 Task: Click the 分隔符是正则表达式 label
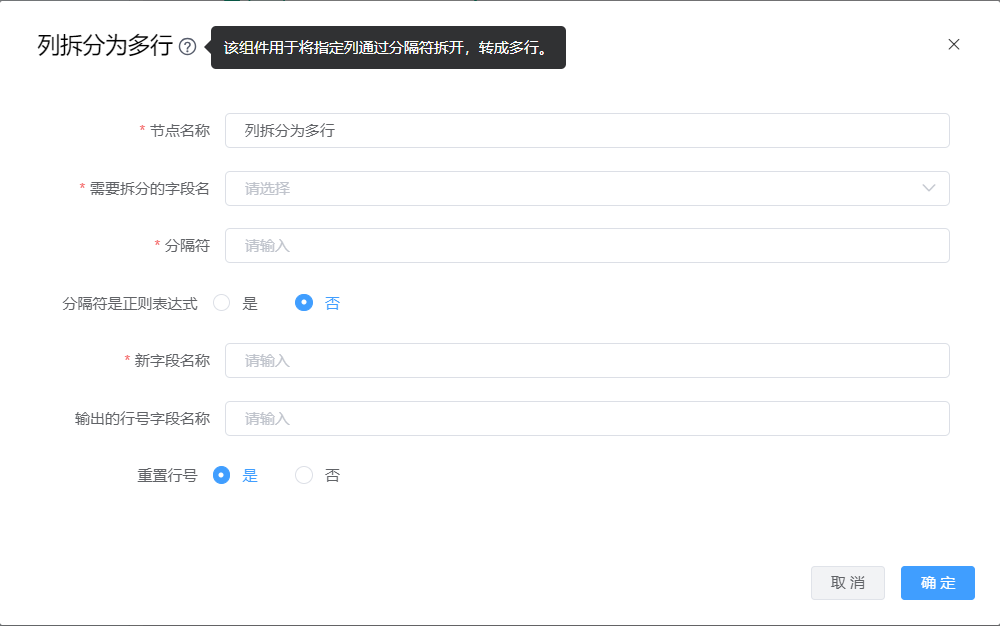point(130,303)
